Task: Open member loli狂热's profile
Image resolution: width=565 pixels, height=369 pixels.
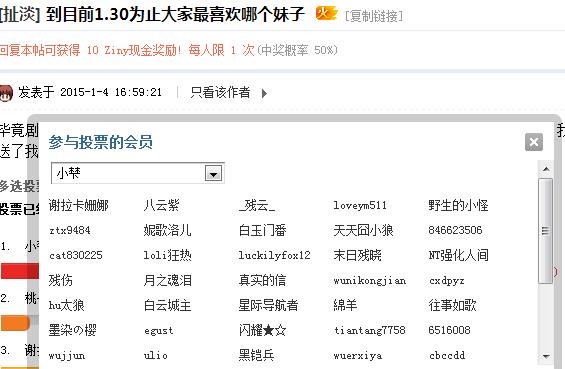Action: click(x=168, y=255)
